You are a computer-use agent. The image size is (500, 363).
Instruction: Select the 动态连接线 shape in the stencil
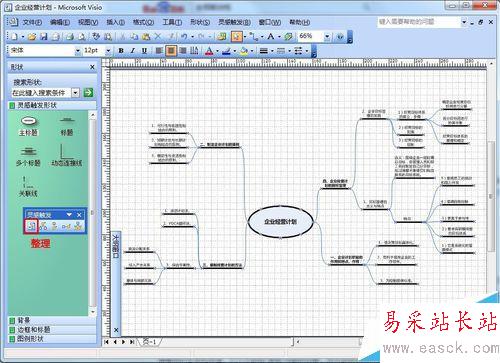tap(67, 155)
